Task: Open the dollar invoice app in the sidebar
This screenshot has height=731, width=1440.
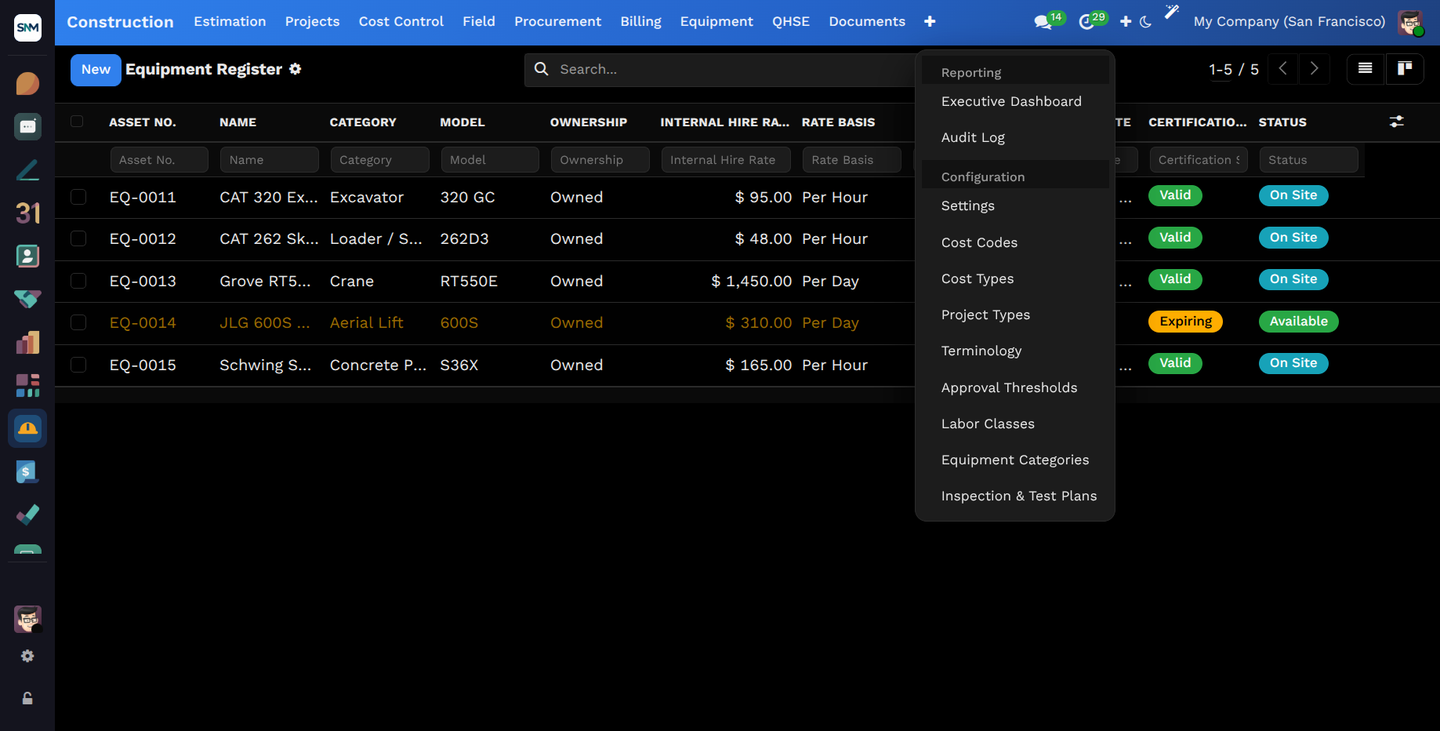Action: tap(28, 472)
